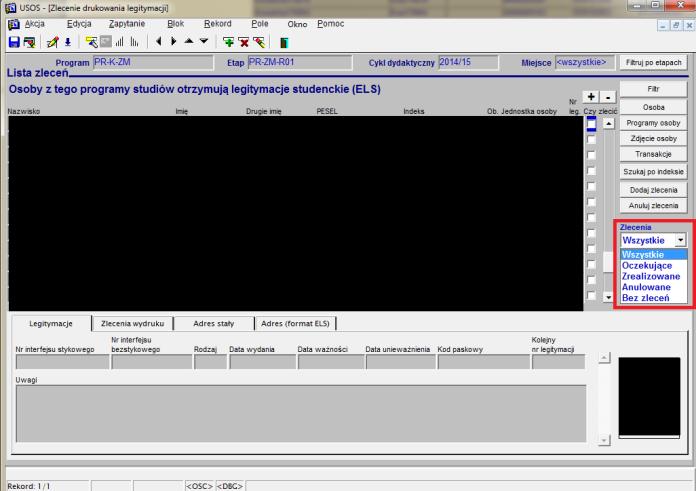Click the print setup icon beside Save

tap(29, 42)
